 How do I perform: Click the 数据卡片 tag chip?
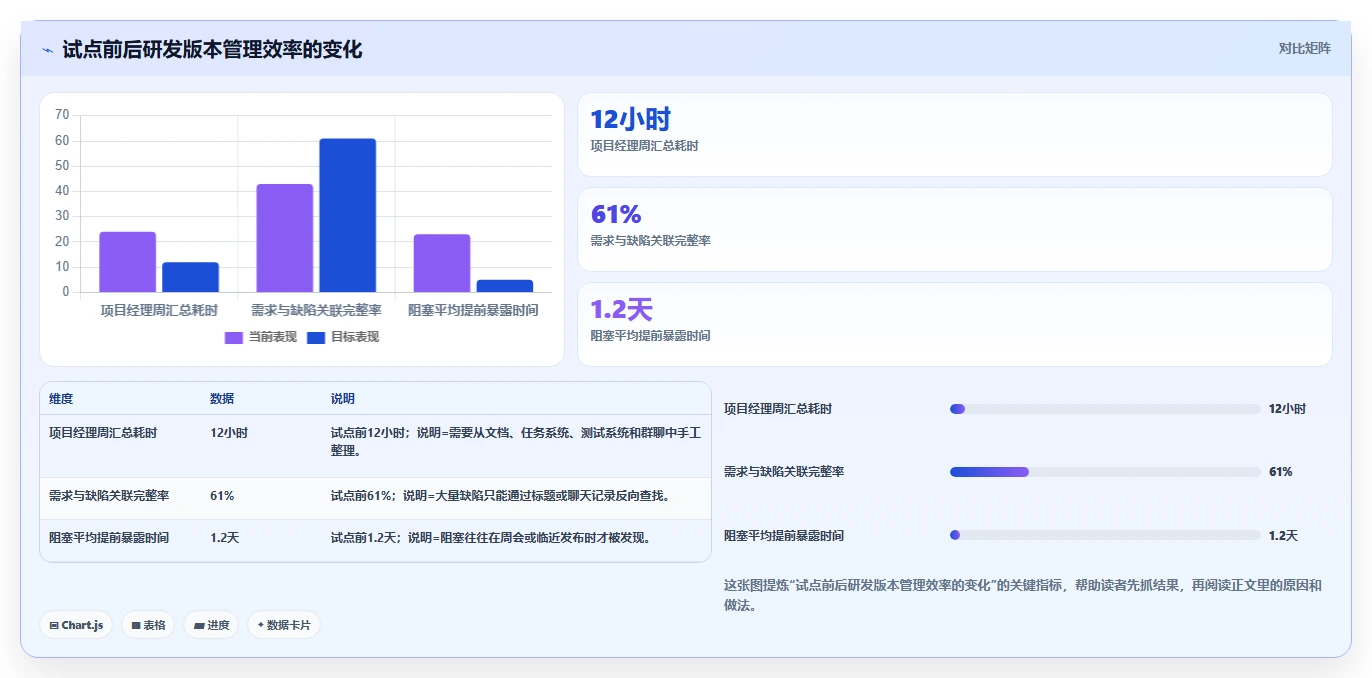click(x=284, y=625)
